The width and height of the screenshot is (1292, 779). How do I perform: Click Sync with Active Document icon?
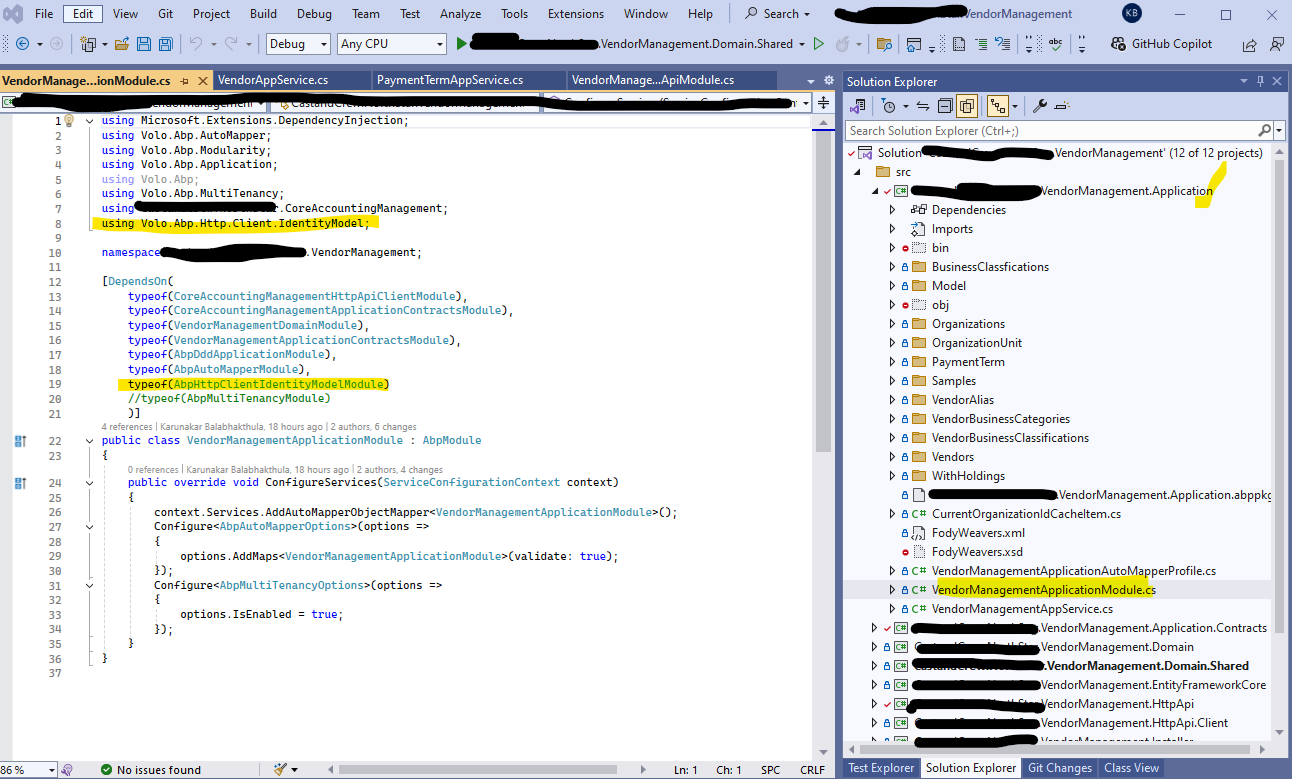point(922,106)
